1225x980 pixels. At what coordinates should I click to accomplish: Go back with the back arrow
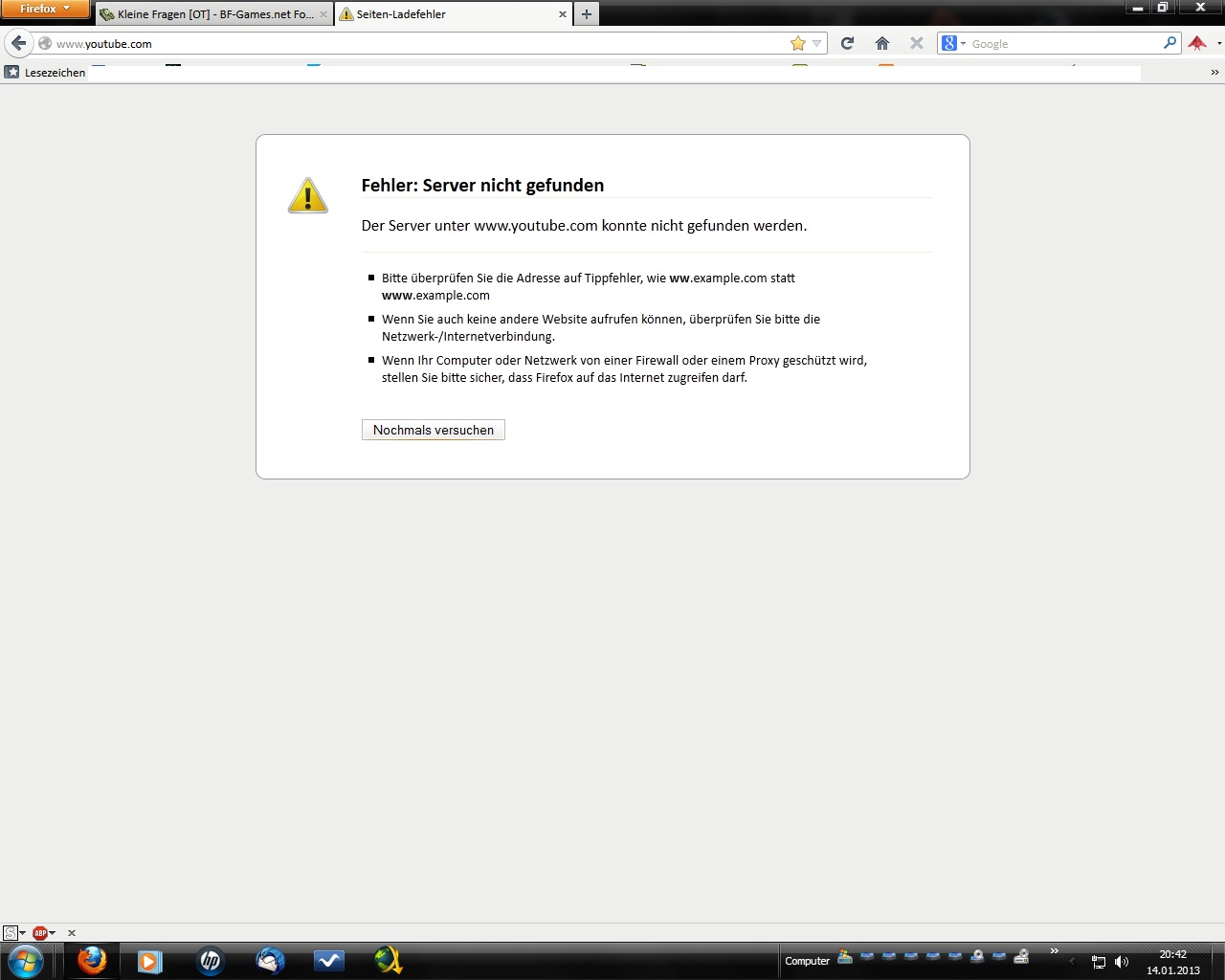coord(18,43)
